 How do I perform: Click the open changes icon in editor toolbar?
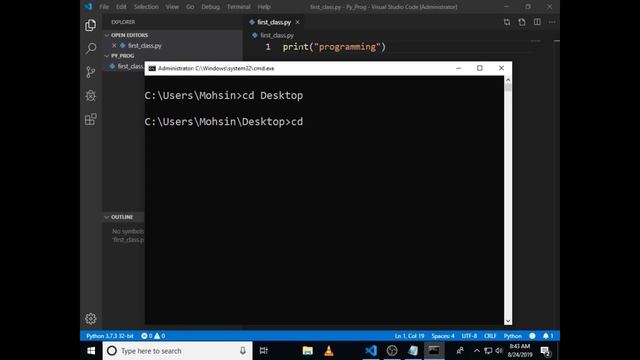point(522,22)
